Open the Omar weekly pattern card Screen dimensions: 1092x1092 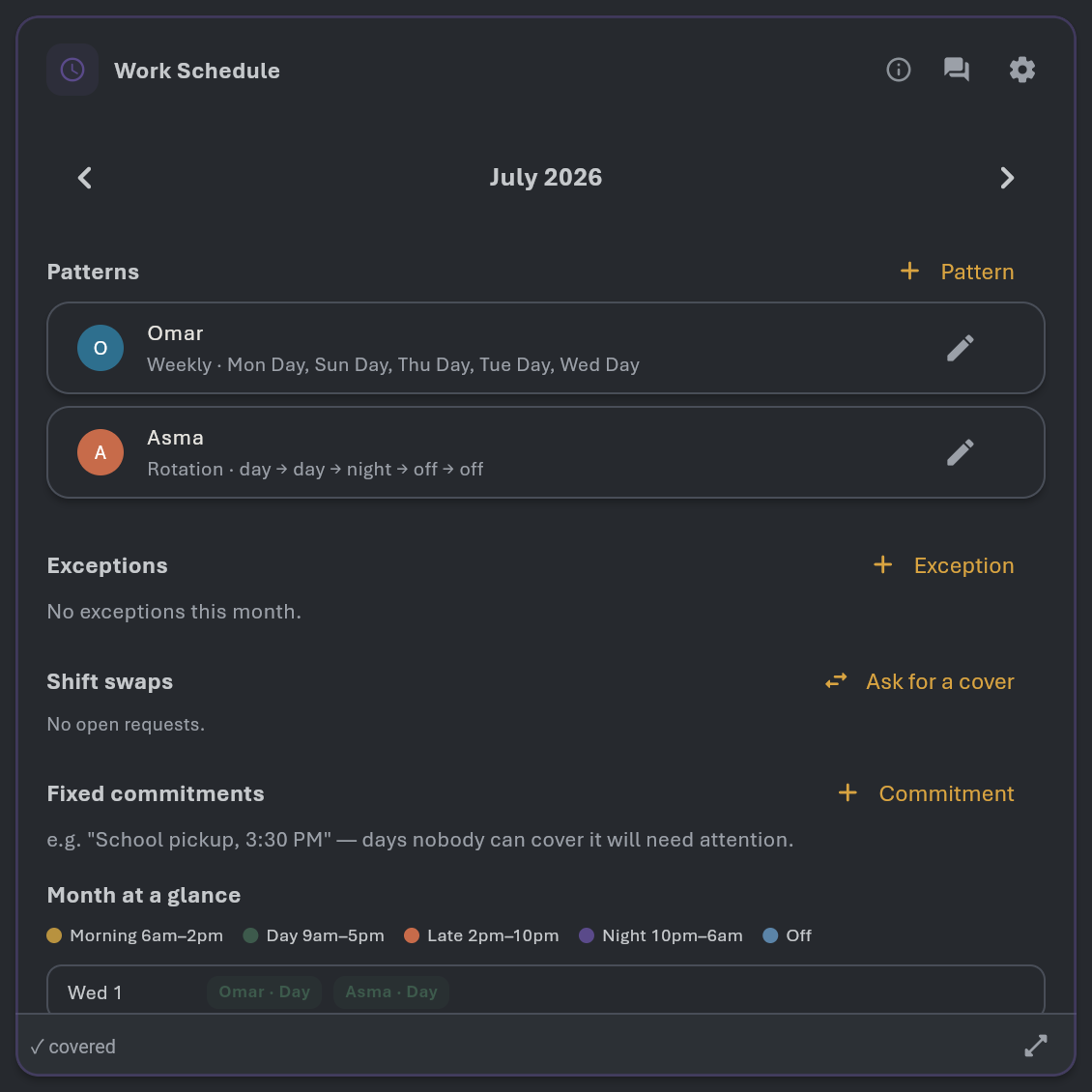[x=546, y=348]
